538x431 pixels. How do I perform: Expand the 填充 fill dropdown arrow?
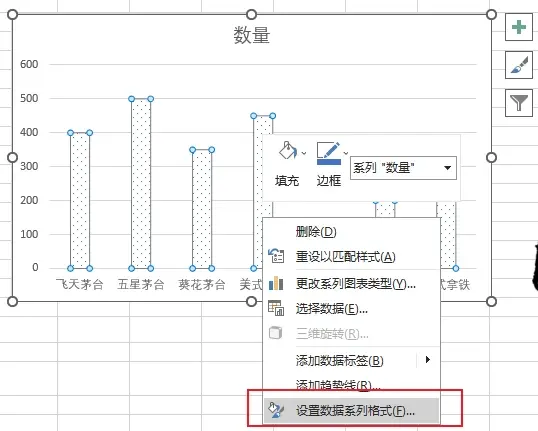[304, 153]
